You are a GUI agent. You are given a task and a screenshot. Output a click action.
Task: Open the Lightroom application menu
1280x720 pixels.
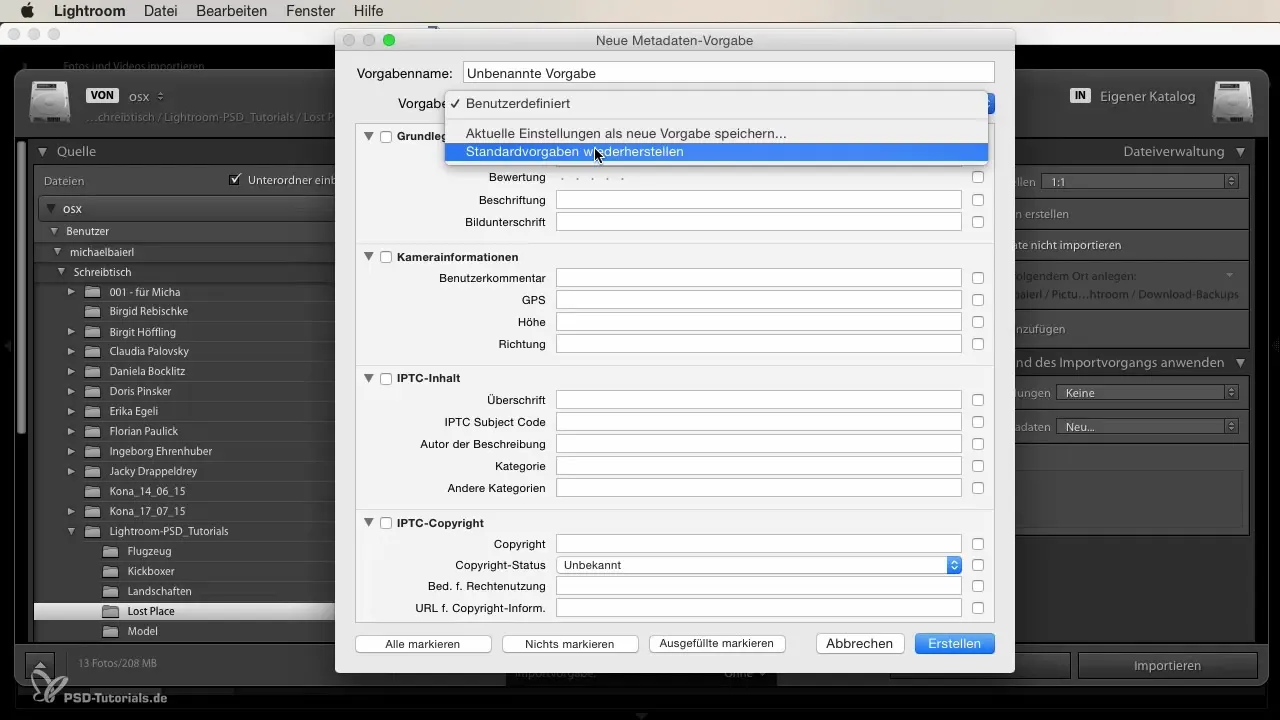point(88,11)
